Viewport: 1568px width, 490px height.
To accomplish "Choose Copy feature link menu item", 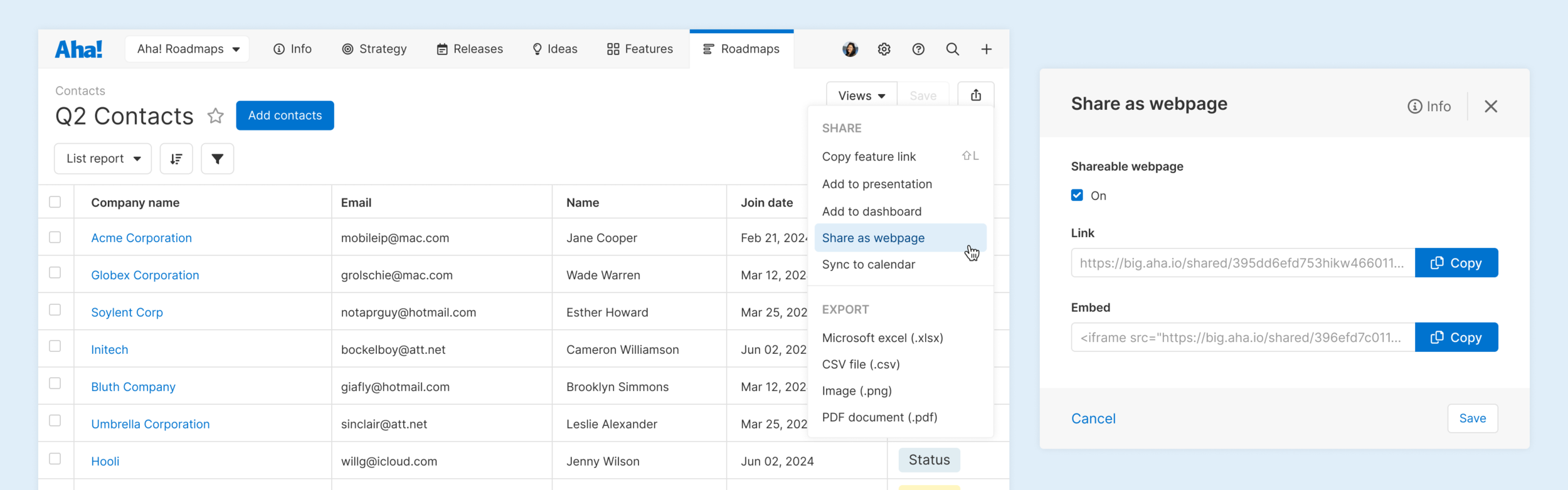I will [901, 157].
